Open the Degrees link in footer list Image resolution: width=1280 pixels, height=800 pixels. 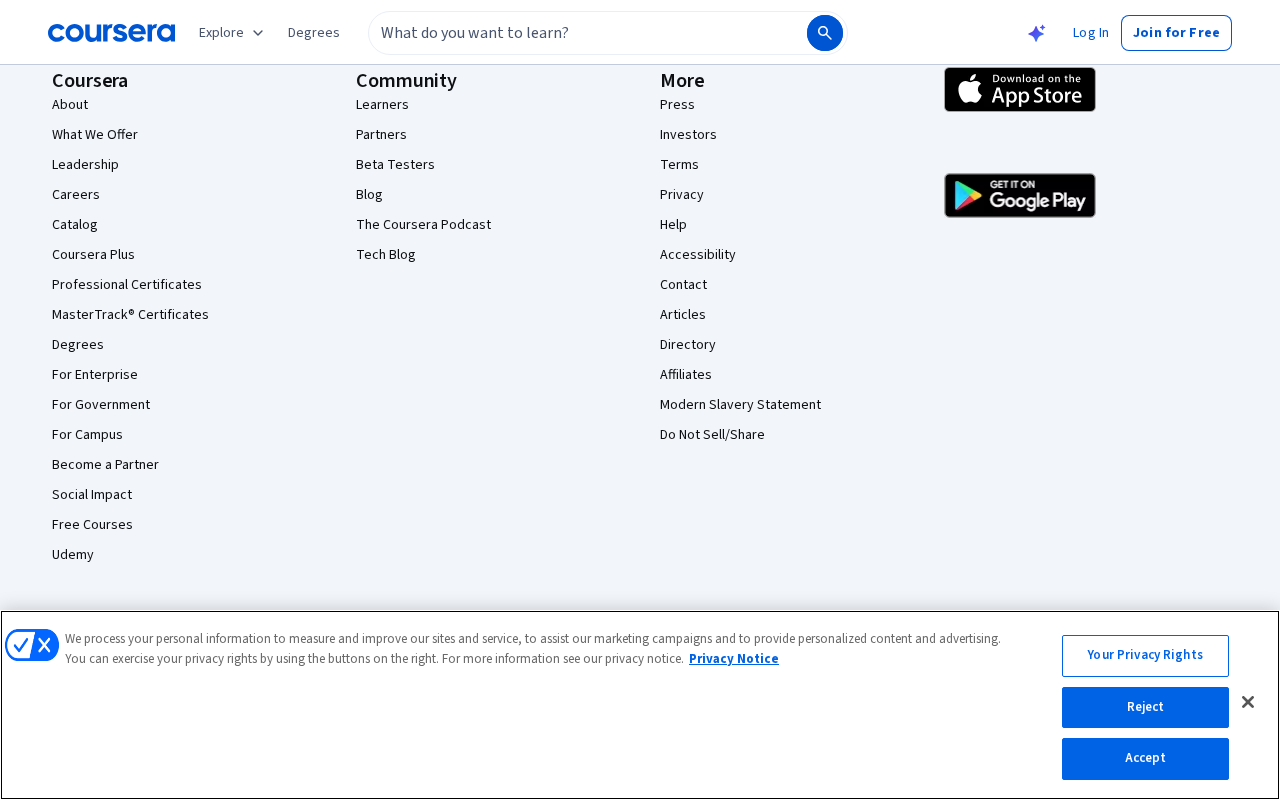(x=78, y=345)
